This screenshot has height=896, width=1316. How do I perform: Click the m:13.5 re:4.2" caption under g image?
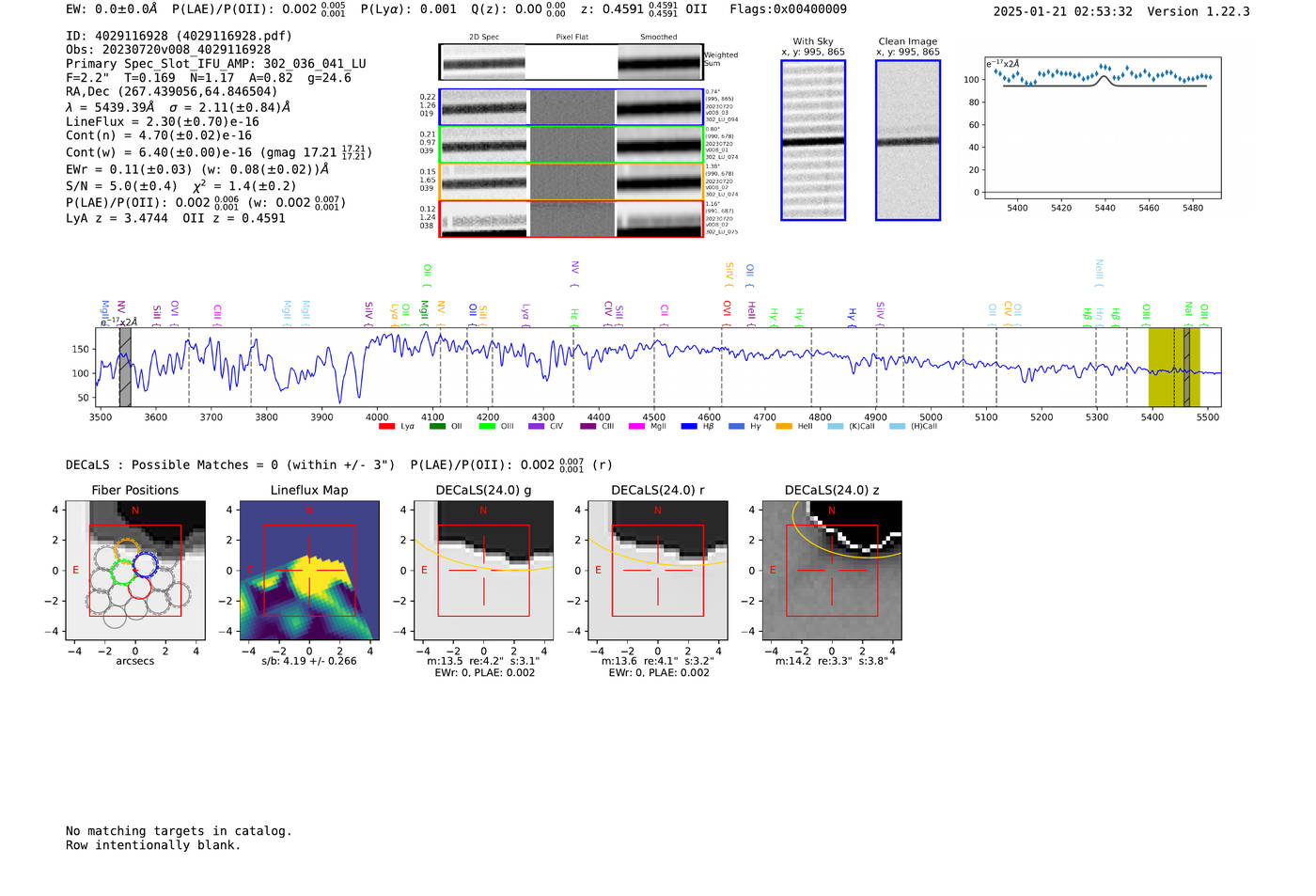(484, 661)
